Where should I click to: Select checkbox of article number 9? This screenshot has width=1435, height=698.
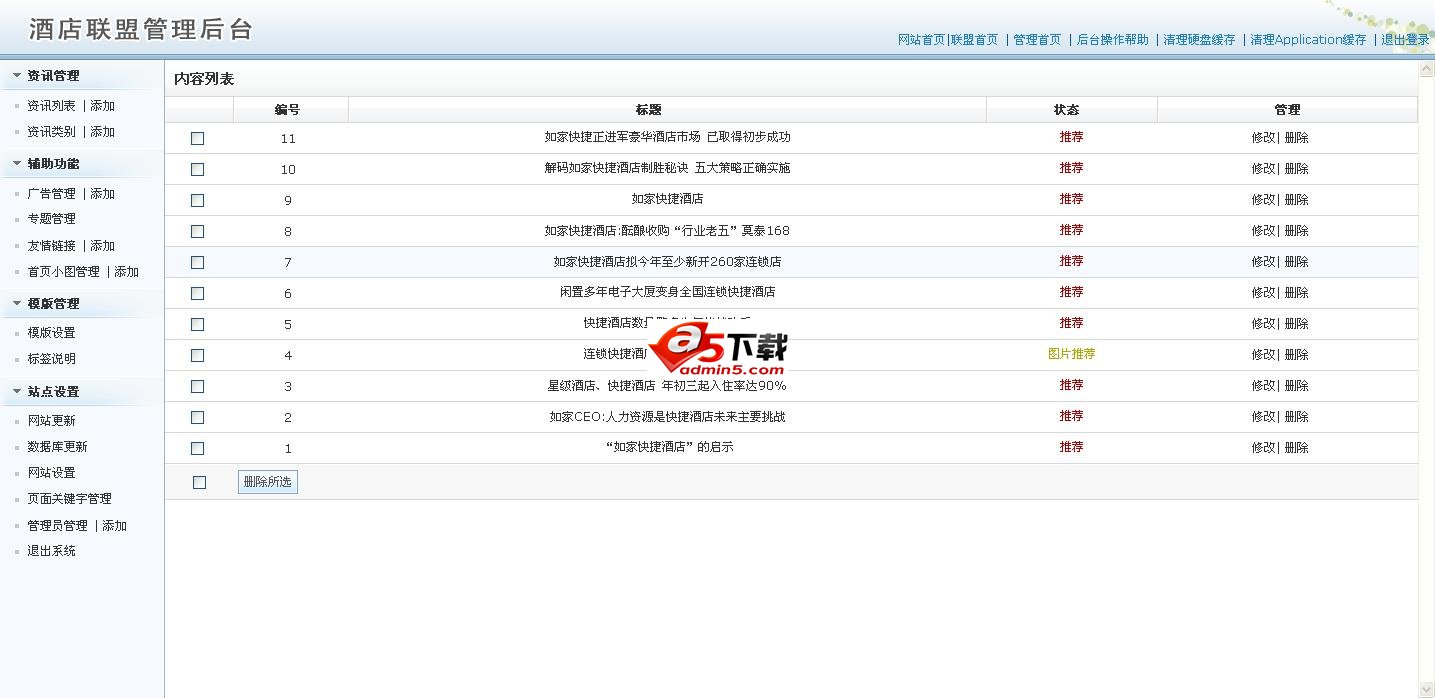(x=197, y=200)
